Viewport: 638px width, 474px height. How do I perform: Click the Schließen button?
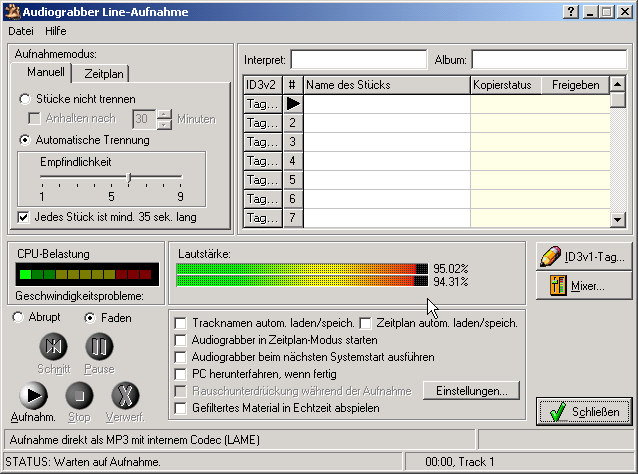point(584,412)
